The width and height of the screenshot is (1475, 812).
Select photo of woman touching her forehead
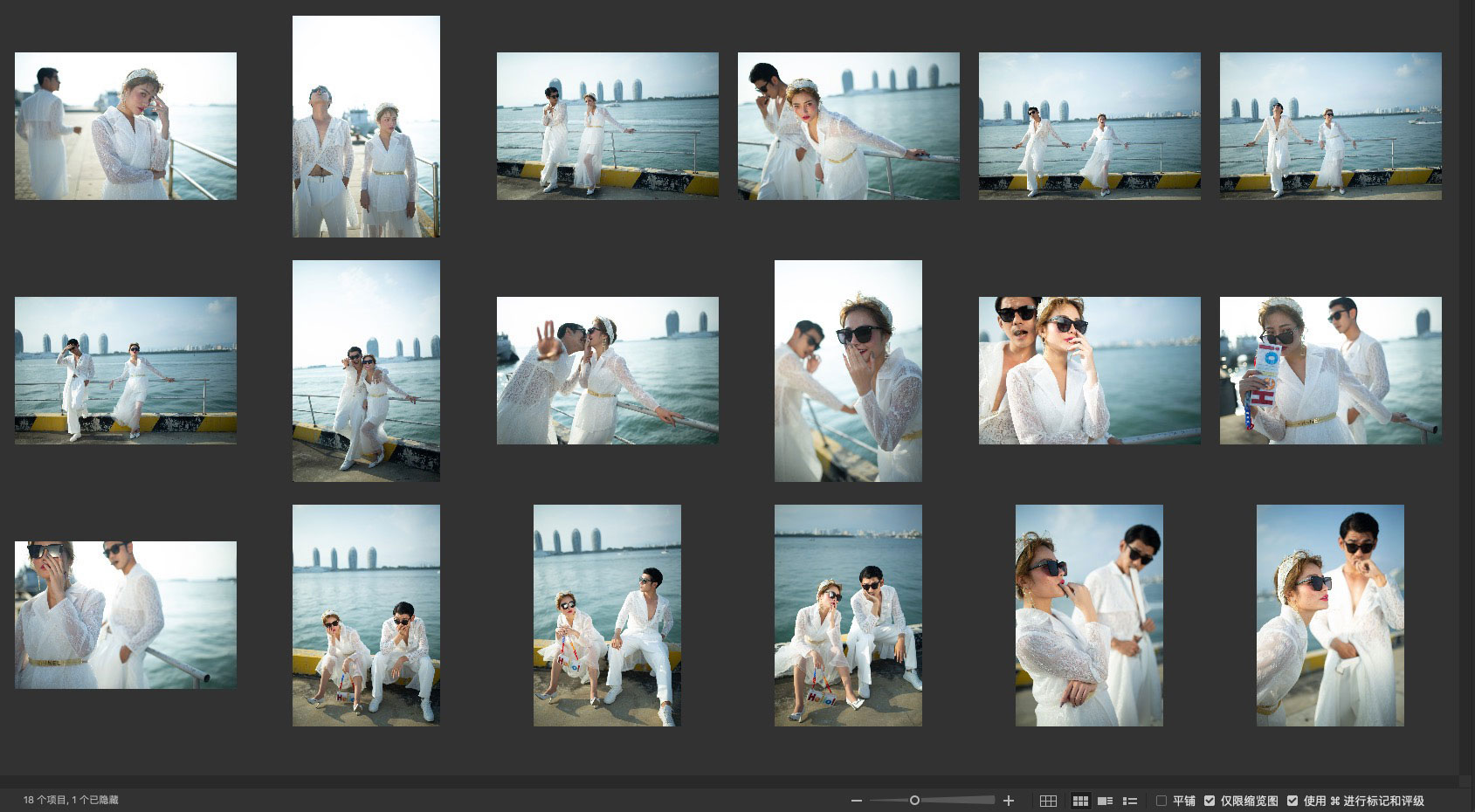(x=126, y=126)
